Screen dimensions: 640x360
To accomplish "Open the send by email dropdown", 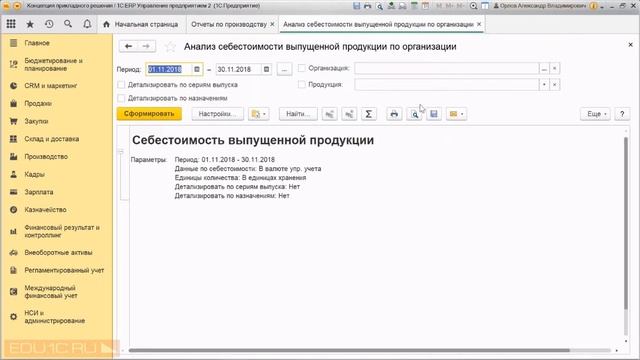I will coord(456,114).
